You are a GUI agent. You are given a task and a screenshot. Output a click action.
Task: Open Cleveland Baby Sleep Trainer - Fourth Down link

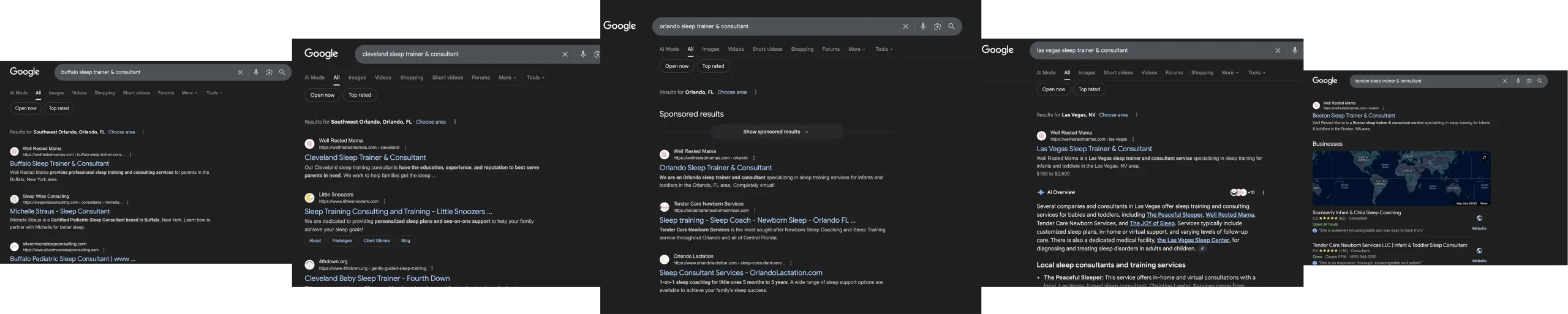[x=377, y=278]
